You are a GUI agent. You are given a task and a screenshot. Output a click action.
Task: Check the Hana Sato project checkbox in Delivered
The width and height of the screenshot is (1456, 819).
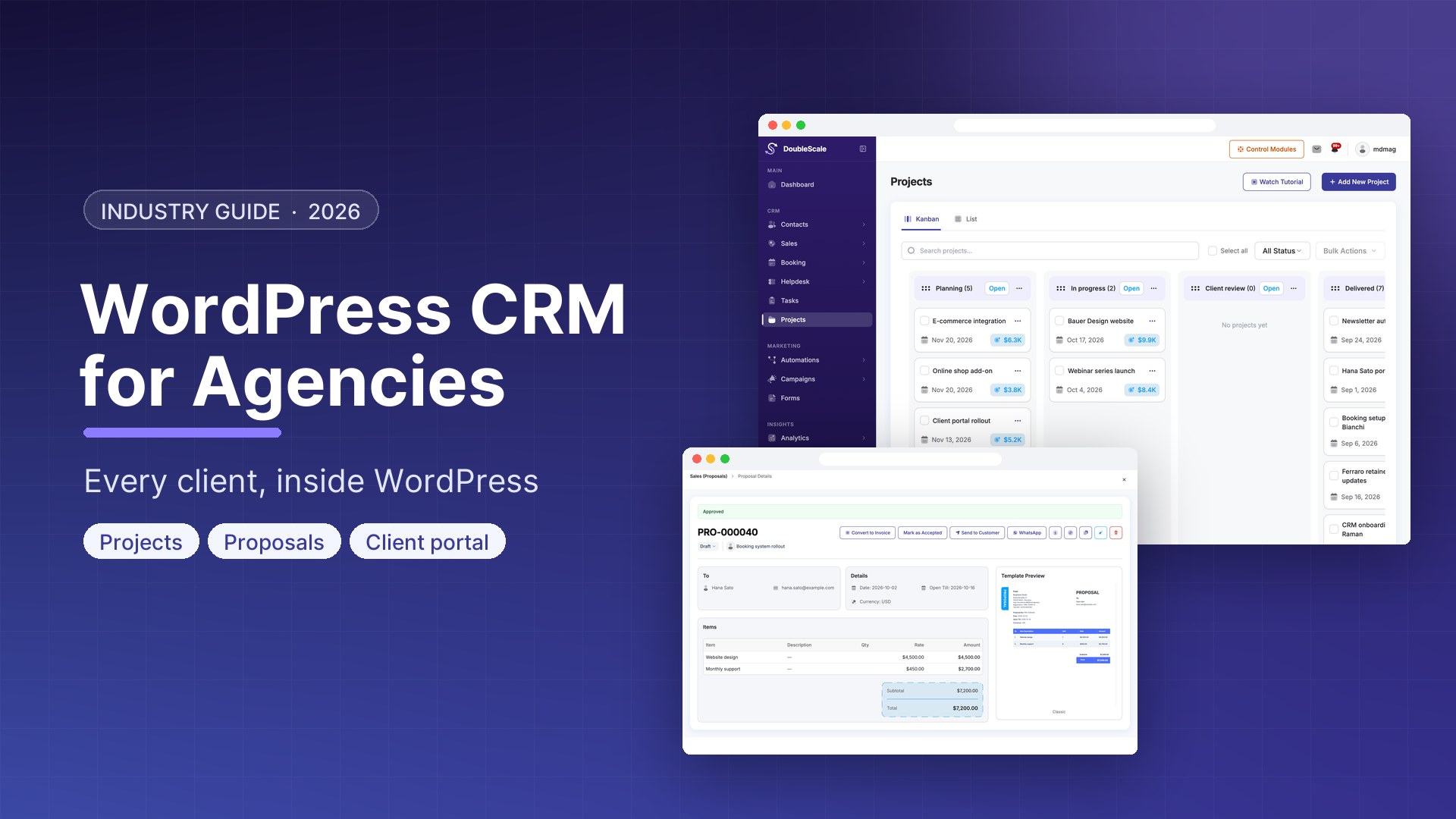click(1334, 371)
